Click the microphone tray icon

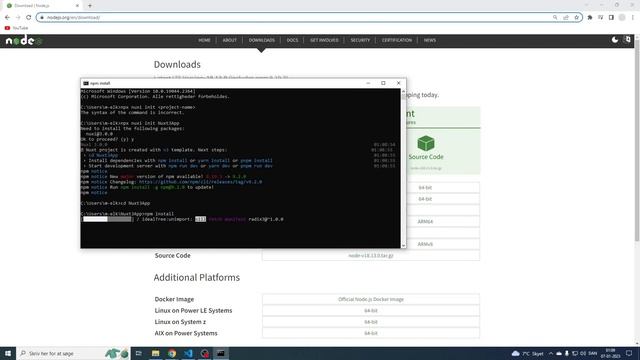point(567,353)
